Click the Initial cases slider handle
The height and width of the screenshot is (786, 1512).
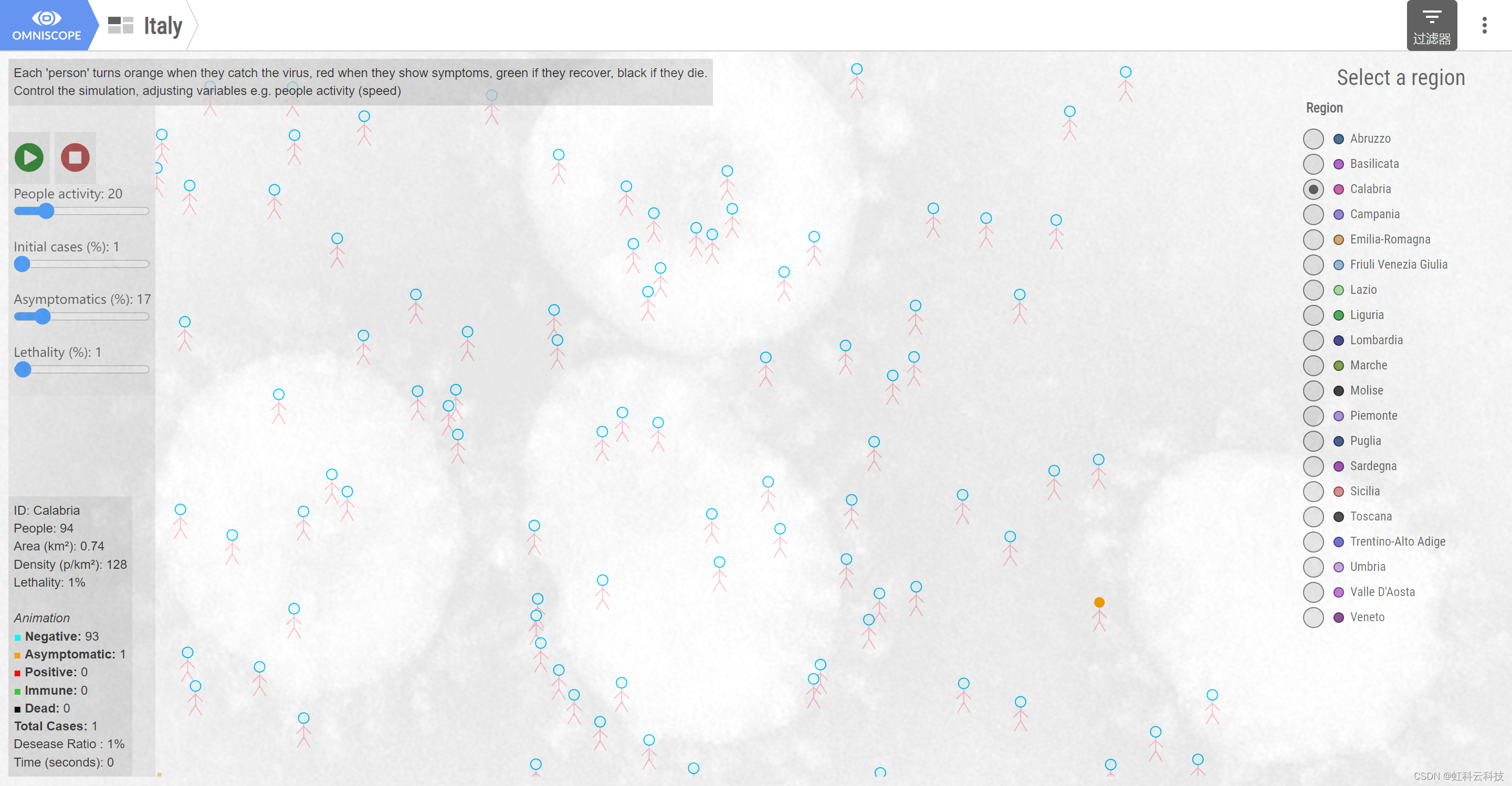(x=22, y=264)
